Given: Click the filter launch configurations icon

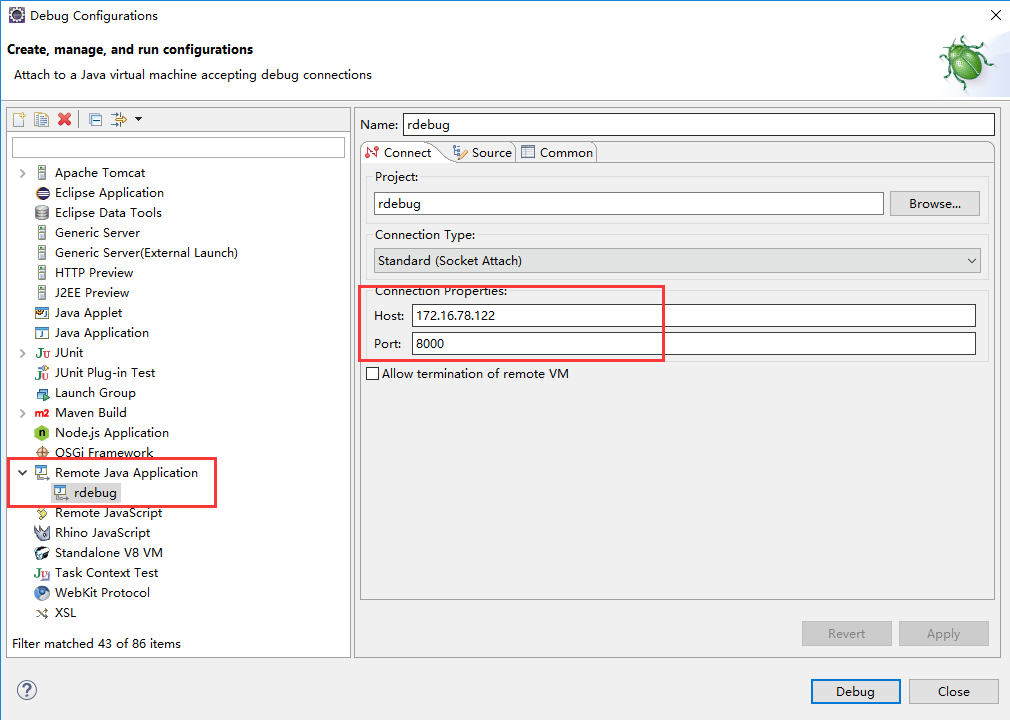Looking at the screenshot, I should coord(119,119).
